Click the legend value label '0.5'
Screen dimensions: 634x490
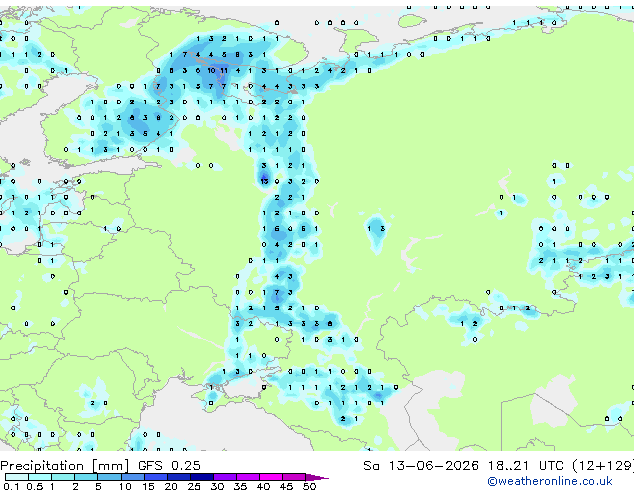click(34, 486)
